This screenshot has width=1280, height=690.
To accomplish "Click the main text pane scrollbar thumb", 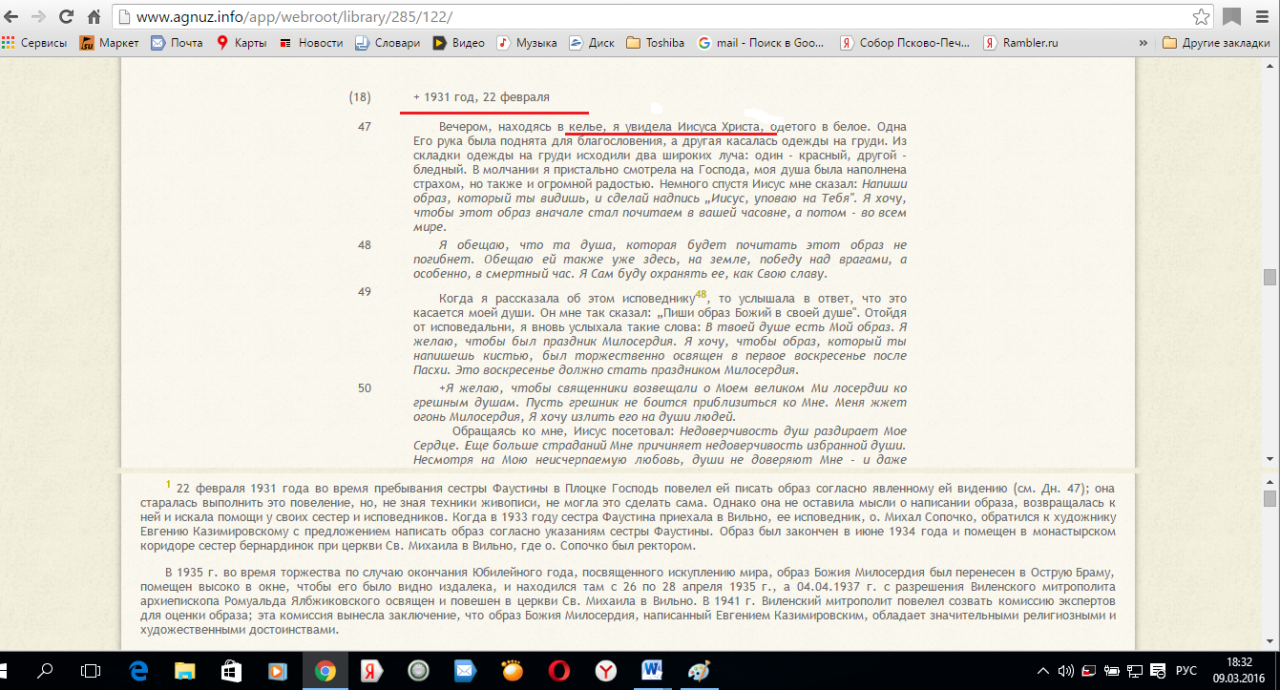I will point(1270,277).
